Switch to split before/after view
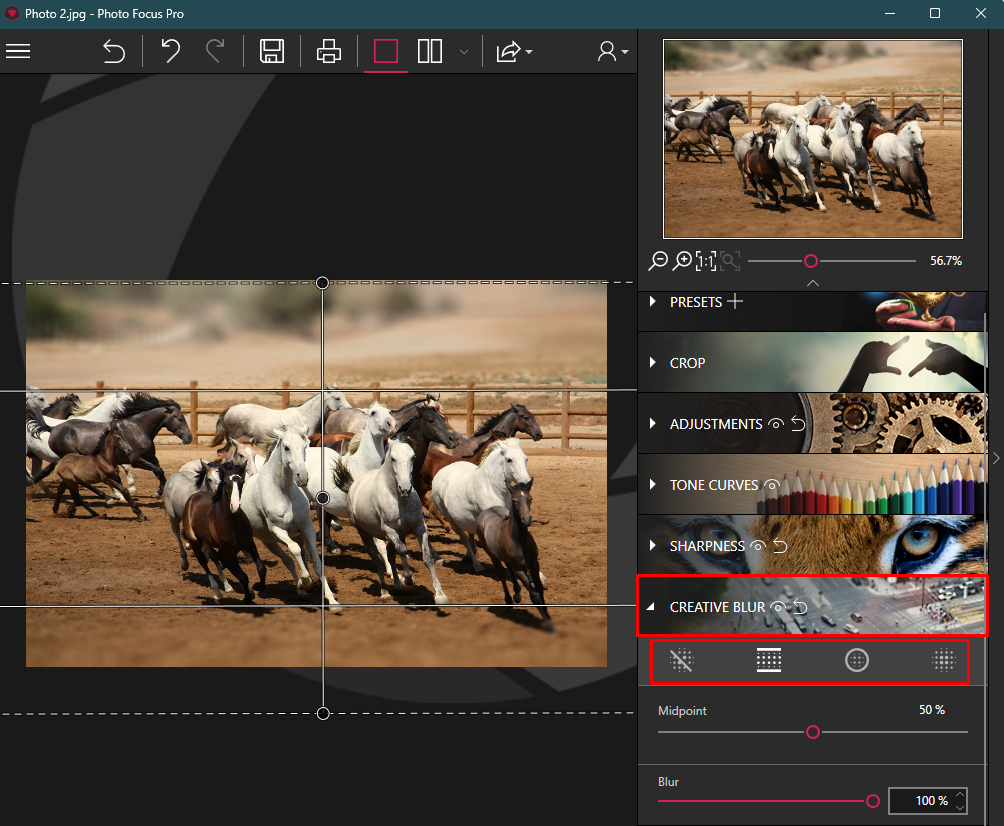The width and height of the screenshot is (1004, 826). pyautogui.click(x=430, y=51)
